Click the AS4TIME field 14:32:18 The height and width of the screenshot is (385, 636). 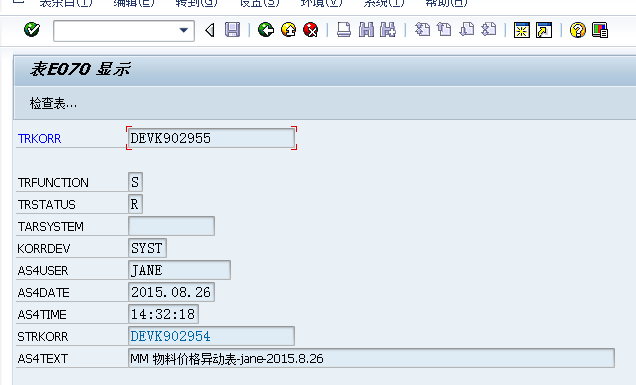click(x=163, y=314)
